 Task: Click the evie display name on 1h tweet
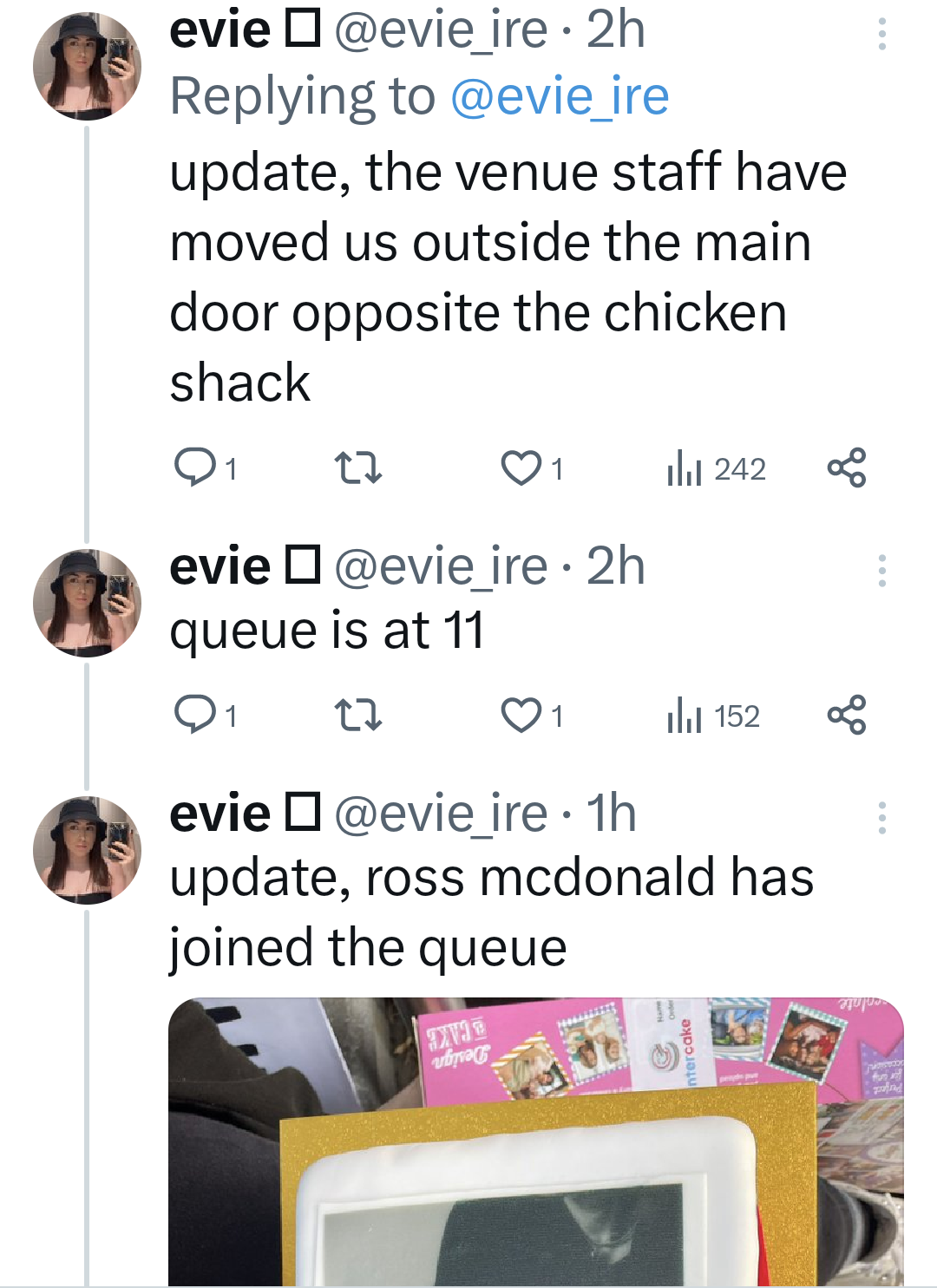click(x=220, y=814)
